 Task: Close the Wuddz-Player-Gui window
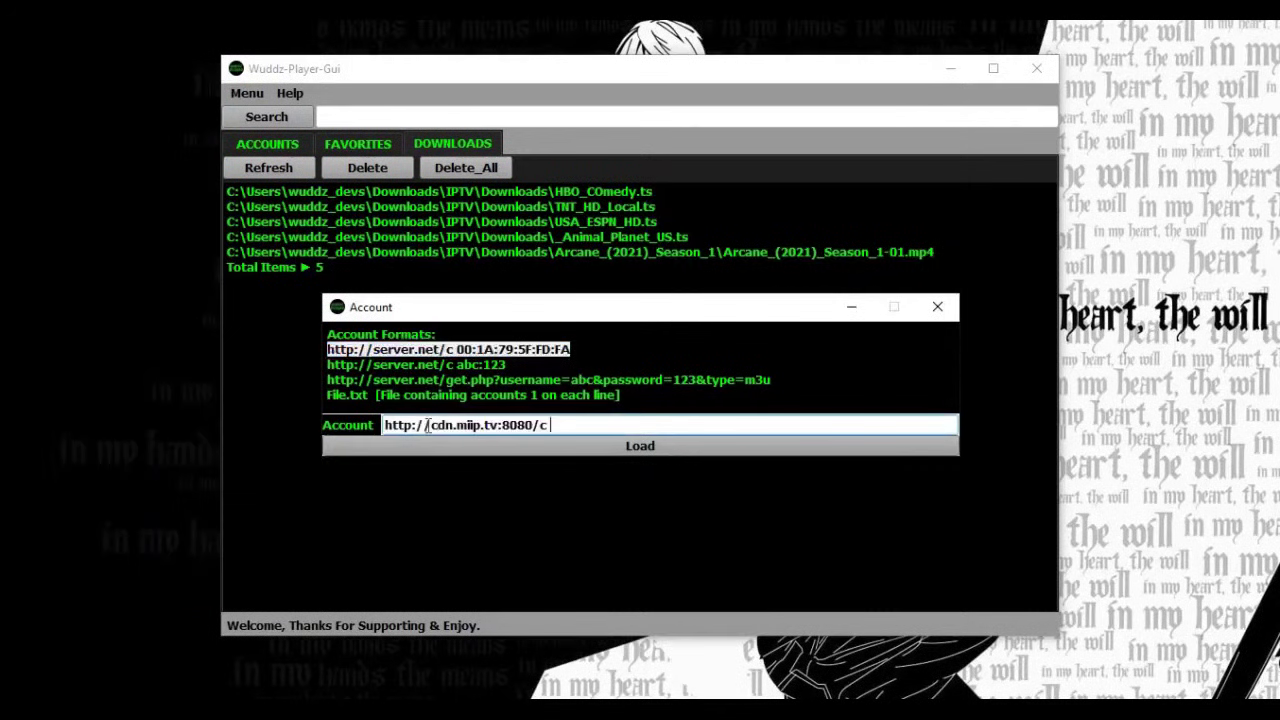[1037, 69]
